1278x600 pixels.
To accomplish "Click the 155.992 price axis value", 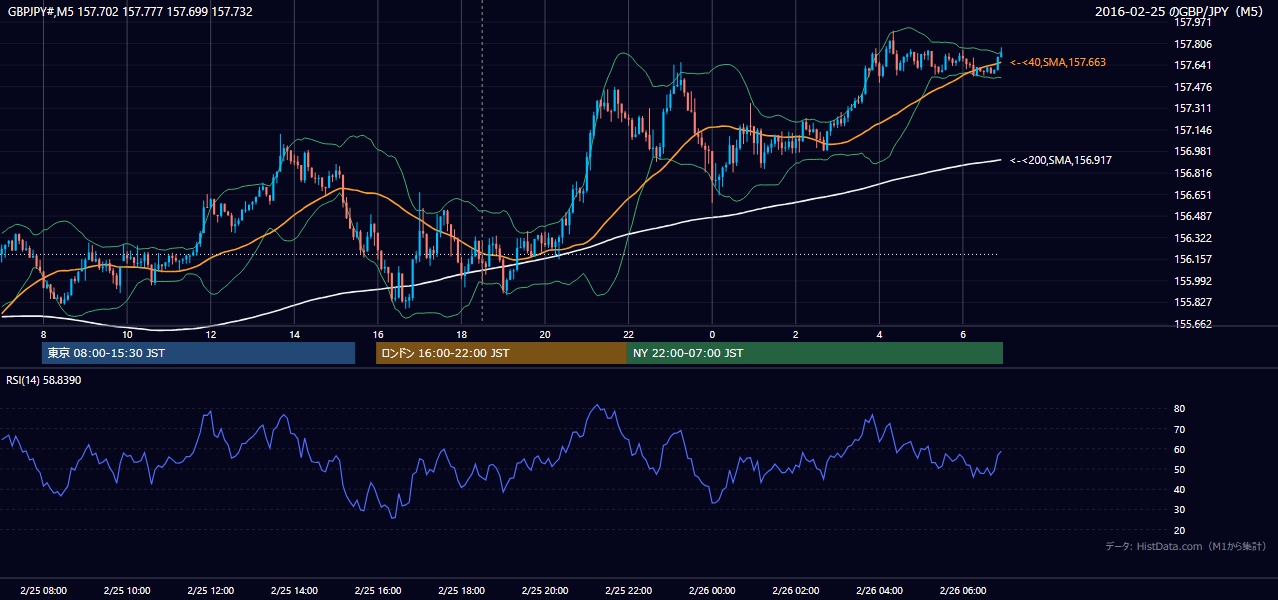I will pyautogui.click(x=1192, y=281).
